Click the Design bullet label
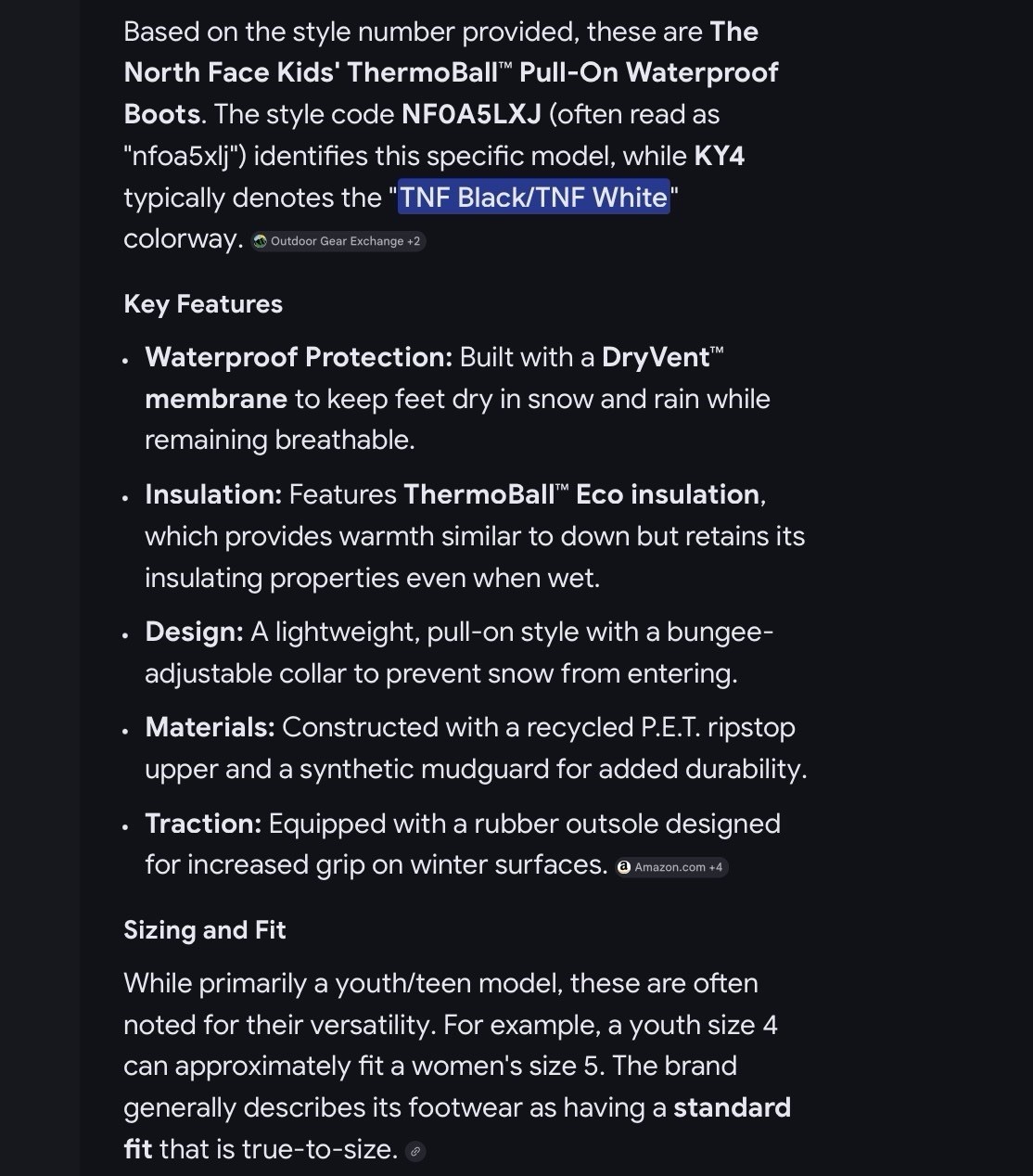Screen dimensions: 1033x1176 point(194,632)
